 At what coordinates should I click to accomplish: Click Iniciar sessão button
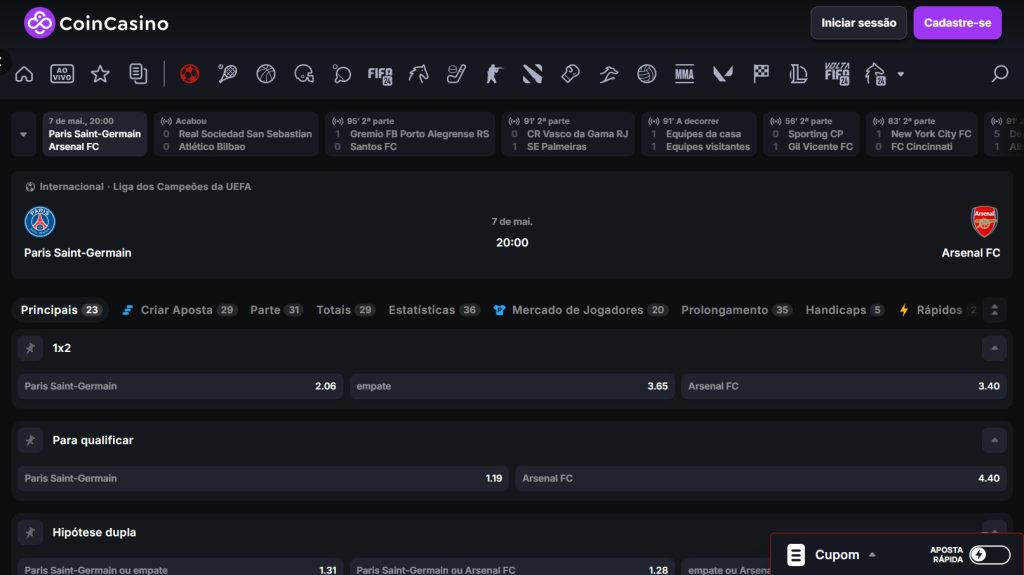pos(858,23)
